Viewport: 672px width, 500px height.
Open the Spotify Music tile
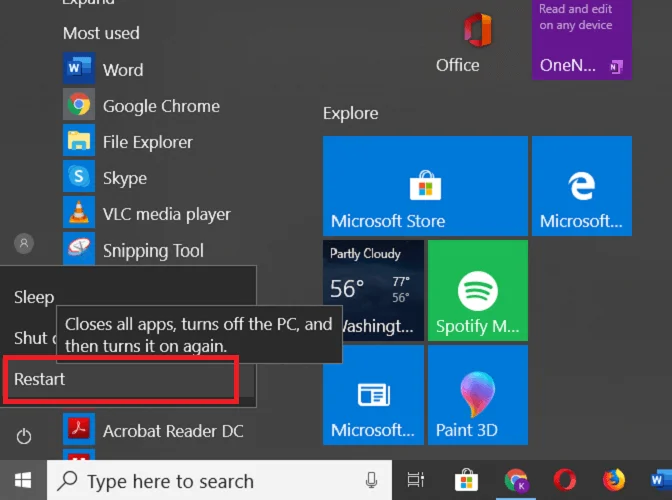[477, 290]
